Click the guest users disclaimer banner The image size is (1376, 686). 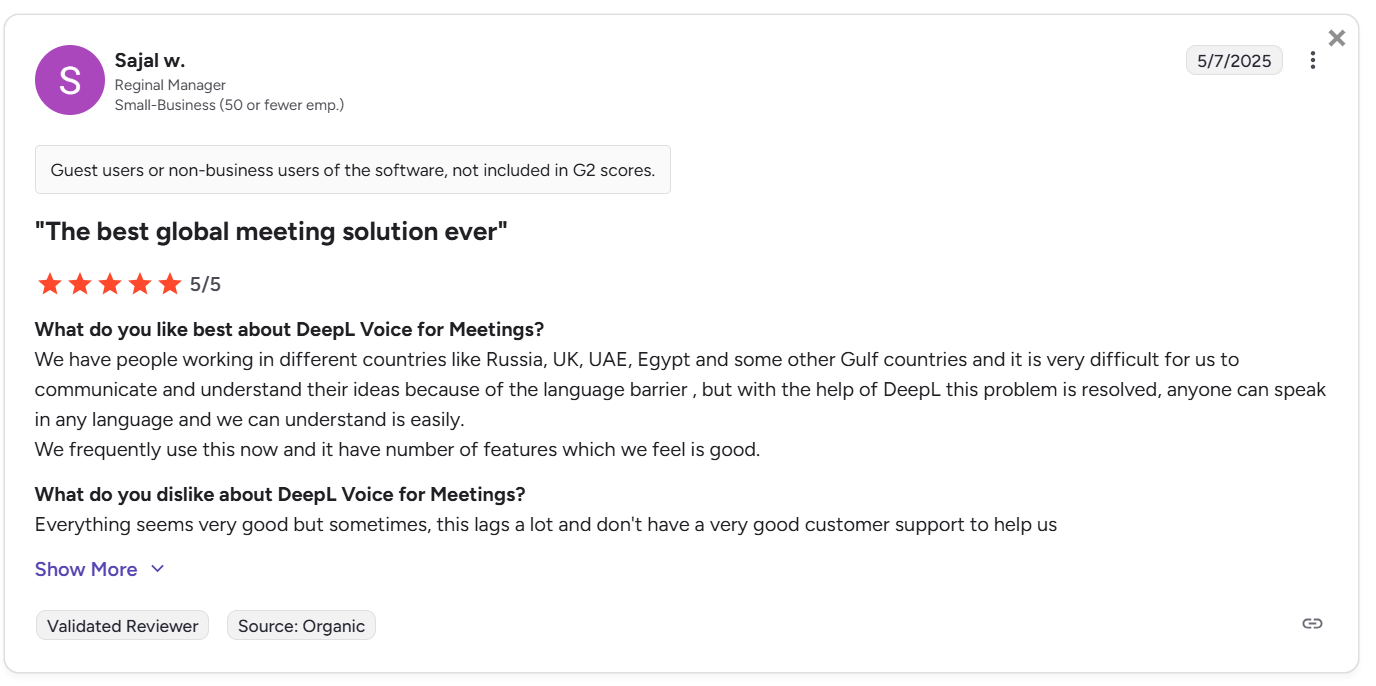[x=352, y=169]
